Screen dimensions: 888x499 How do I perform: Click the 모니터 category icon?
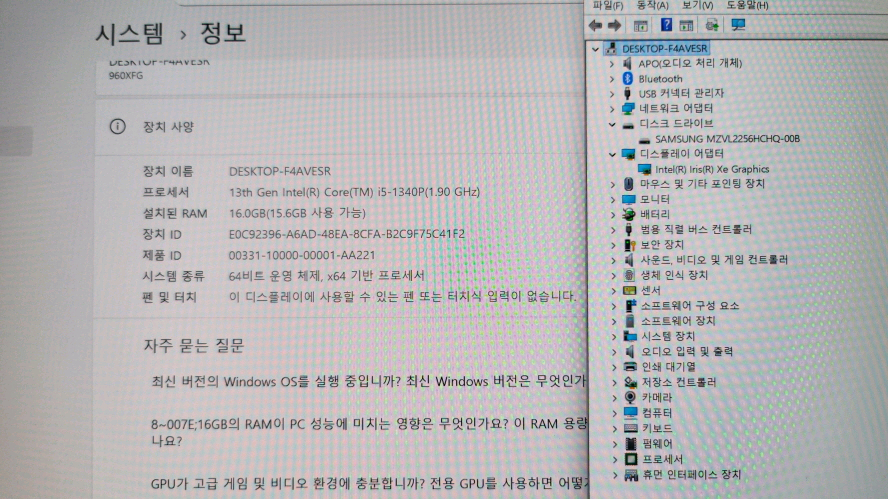point(629,199)
